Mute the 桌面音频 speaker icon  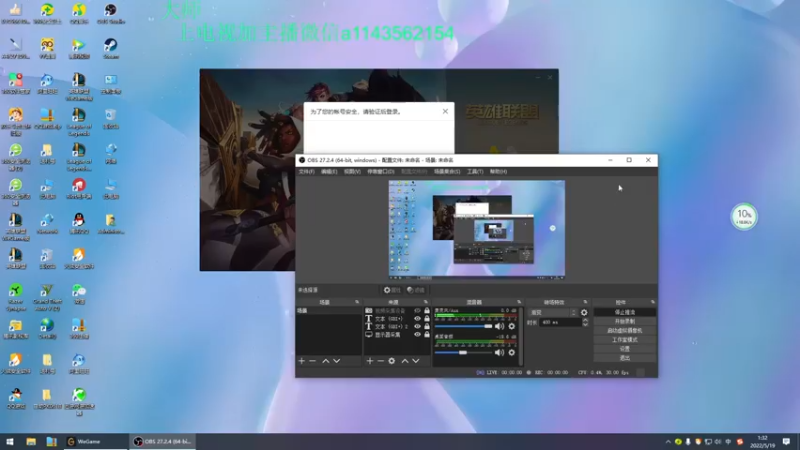pos(499,352)
